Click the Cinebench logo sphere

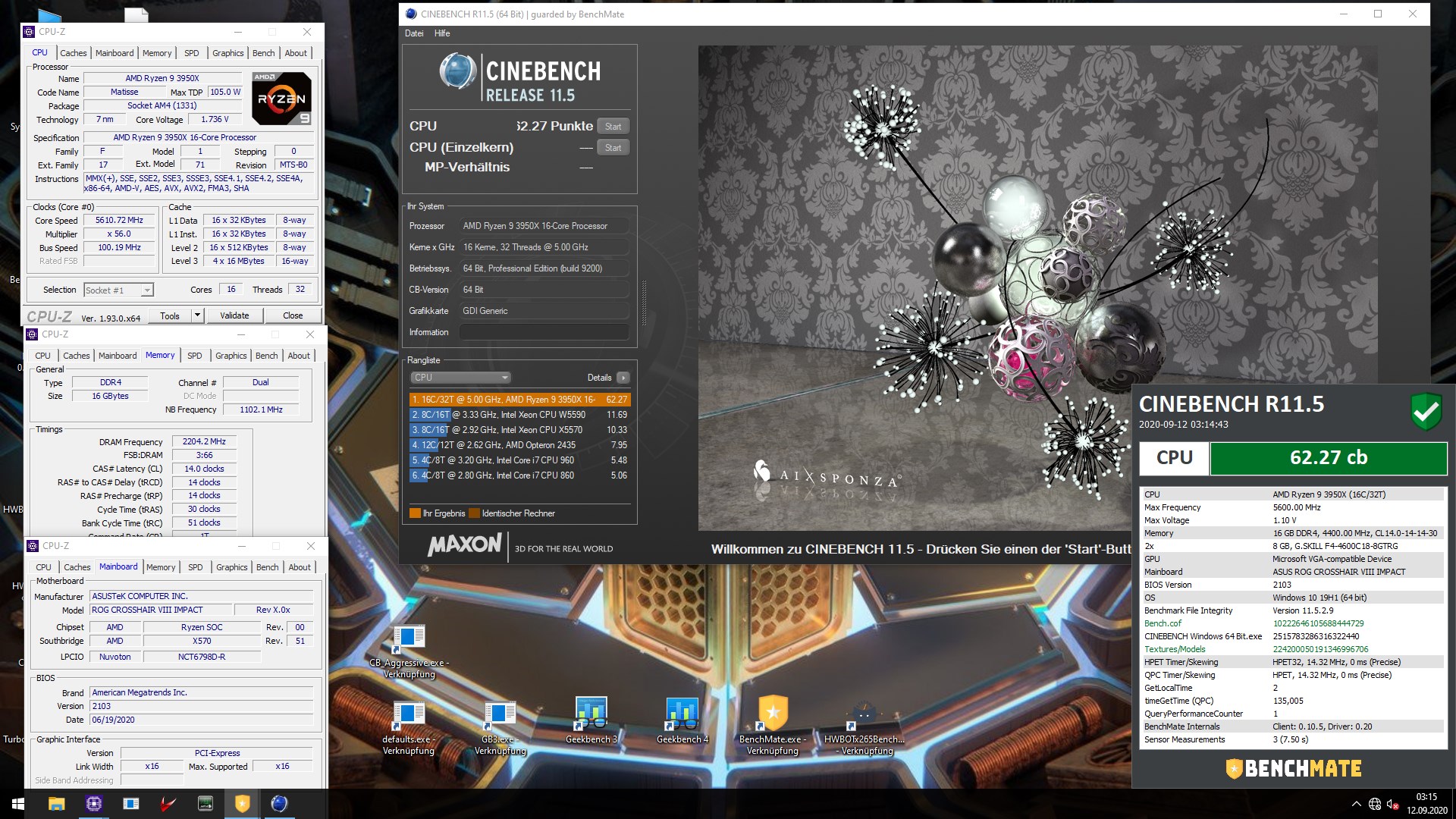(458, 71)
